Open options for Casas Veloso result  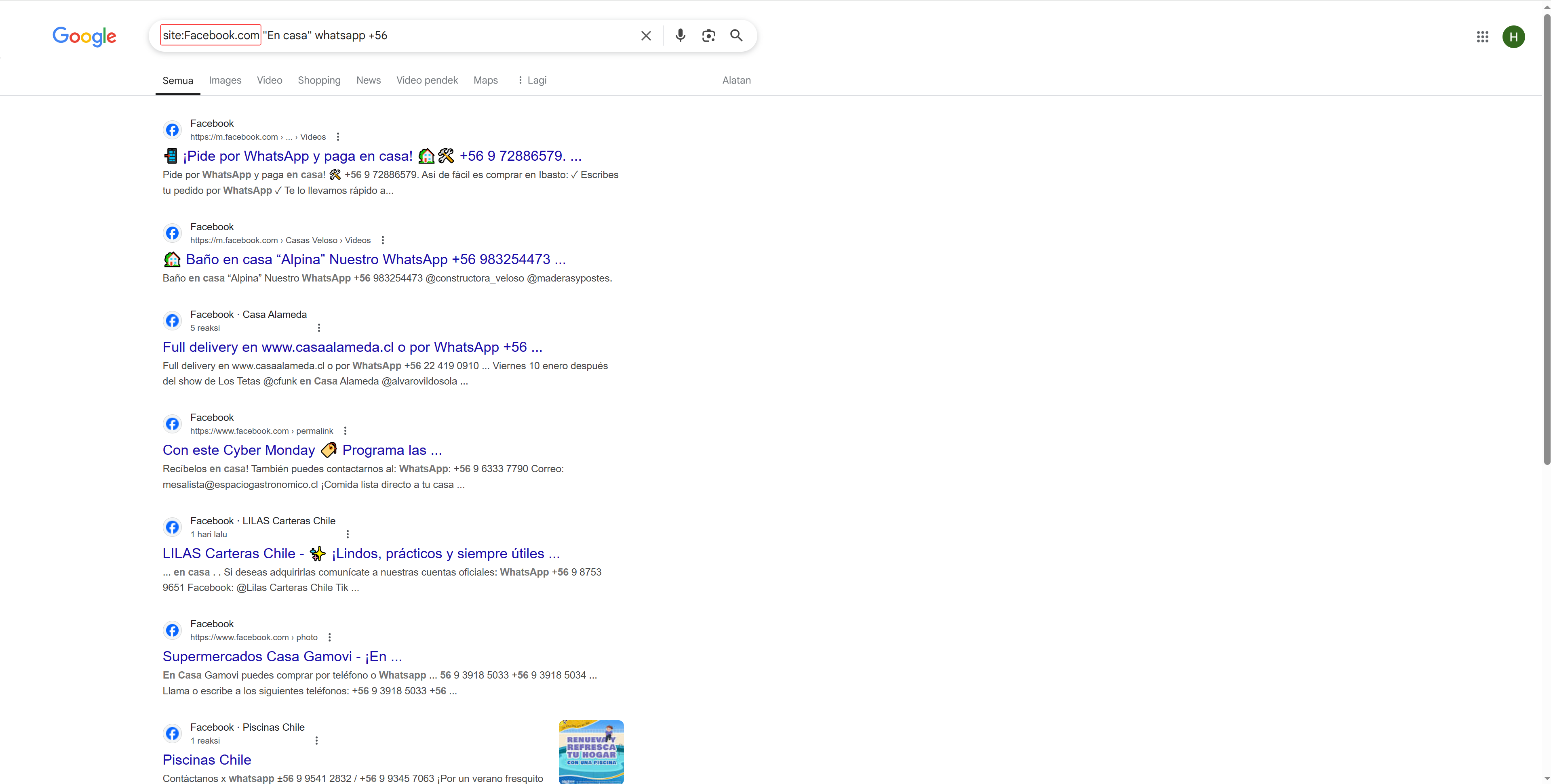coord(383,241)
